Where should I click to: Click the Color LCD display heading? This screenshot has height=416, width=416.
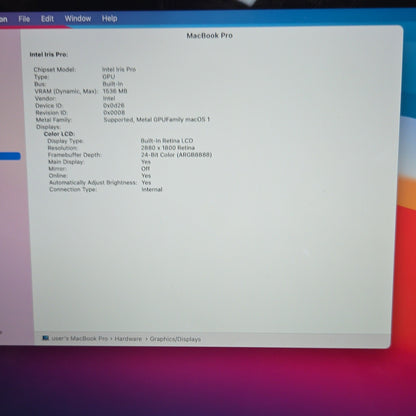tap(59, 134)
